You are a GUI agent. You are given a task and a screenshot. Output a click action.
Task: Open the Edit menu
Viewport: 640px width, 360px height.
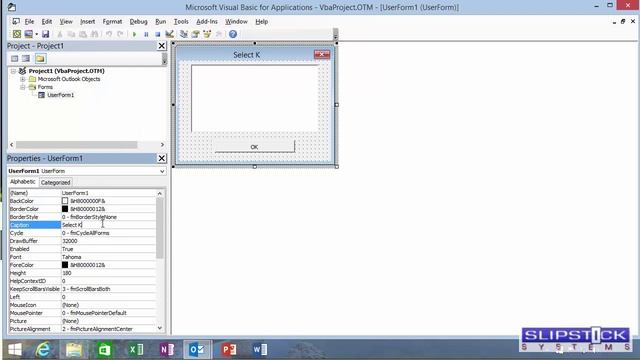pyautogui.click(x=47, y=22)
